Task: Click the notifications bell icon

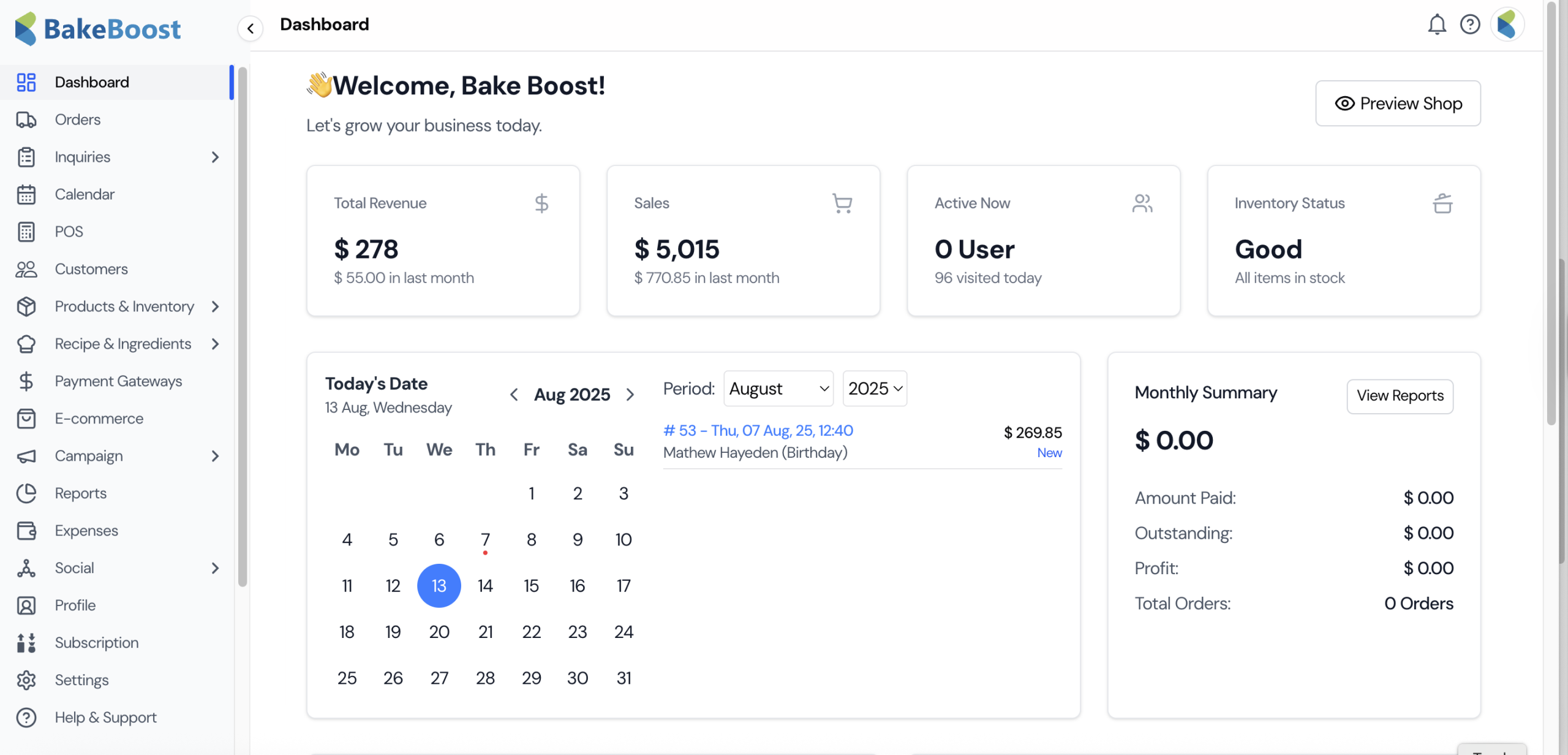Action: (1436, 25)
